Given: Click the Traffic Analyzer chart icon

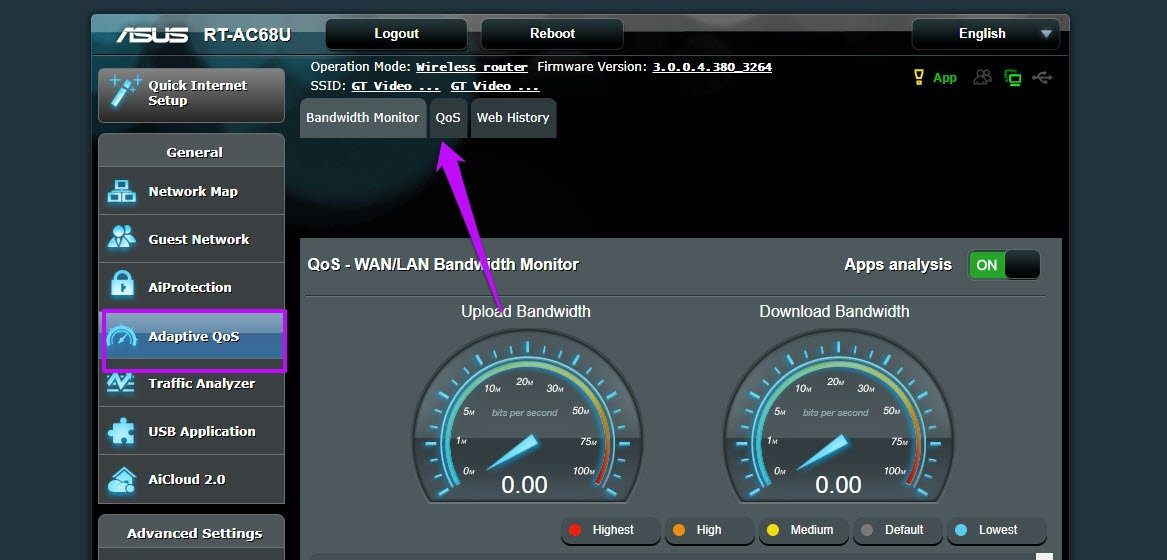Looking at the screenshot, I should tap(121, 383).
